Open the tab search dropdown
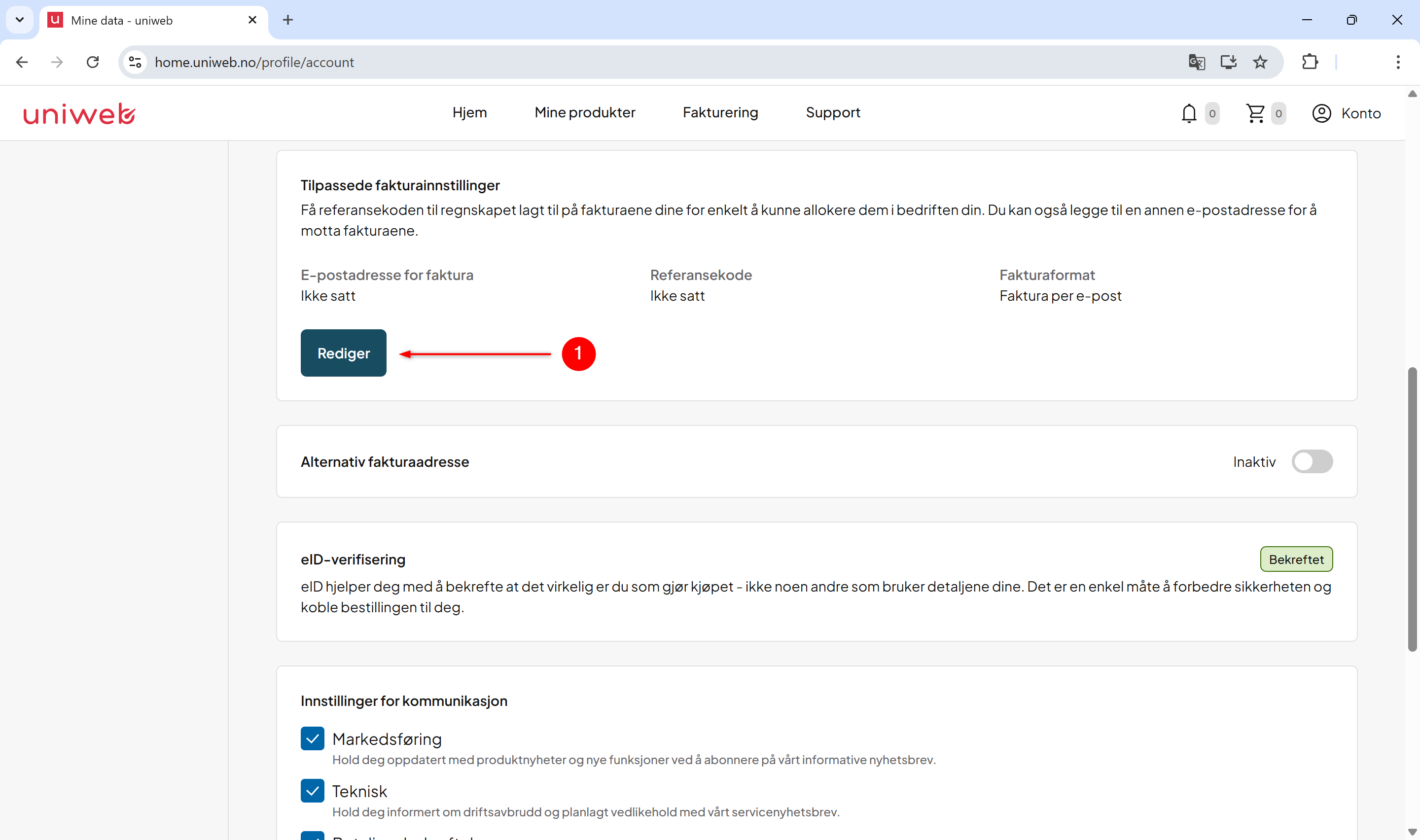1420x840 pixels. tap(20, 20)
